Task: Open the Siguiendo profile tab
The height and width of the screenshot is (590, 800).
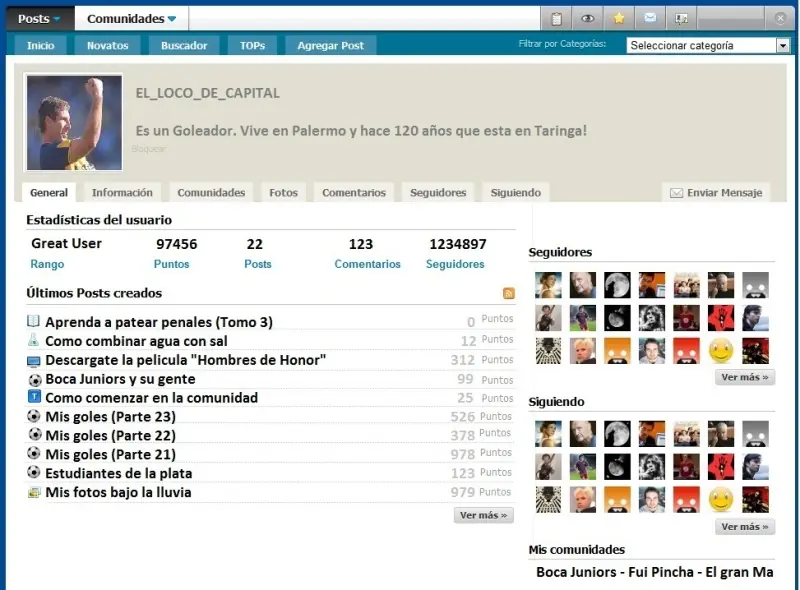Action: 515,193
